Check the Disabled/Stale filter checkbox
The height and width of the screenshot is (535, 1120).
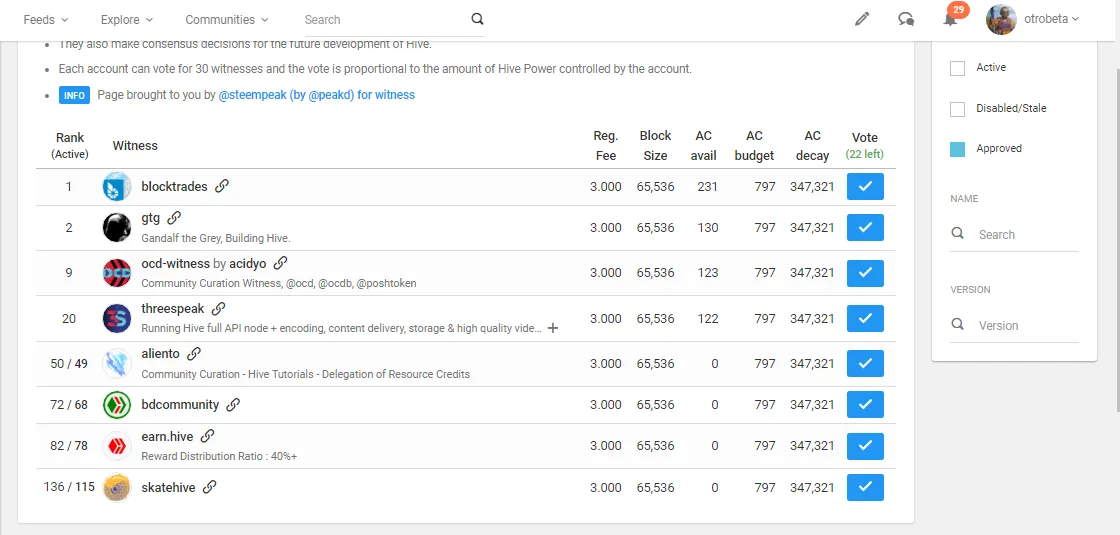[957, 109]
